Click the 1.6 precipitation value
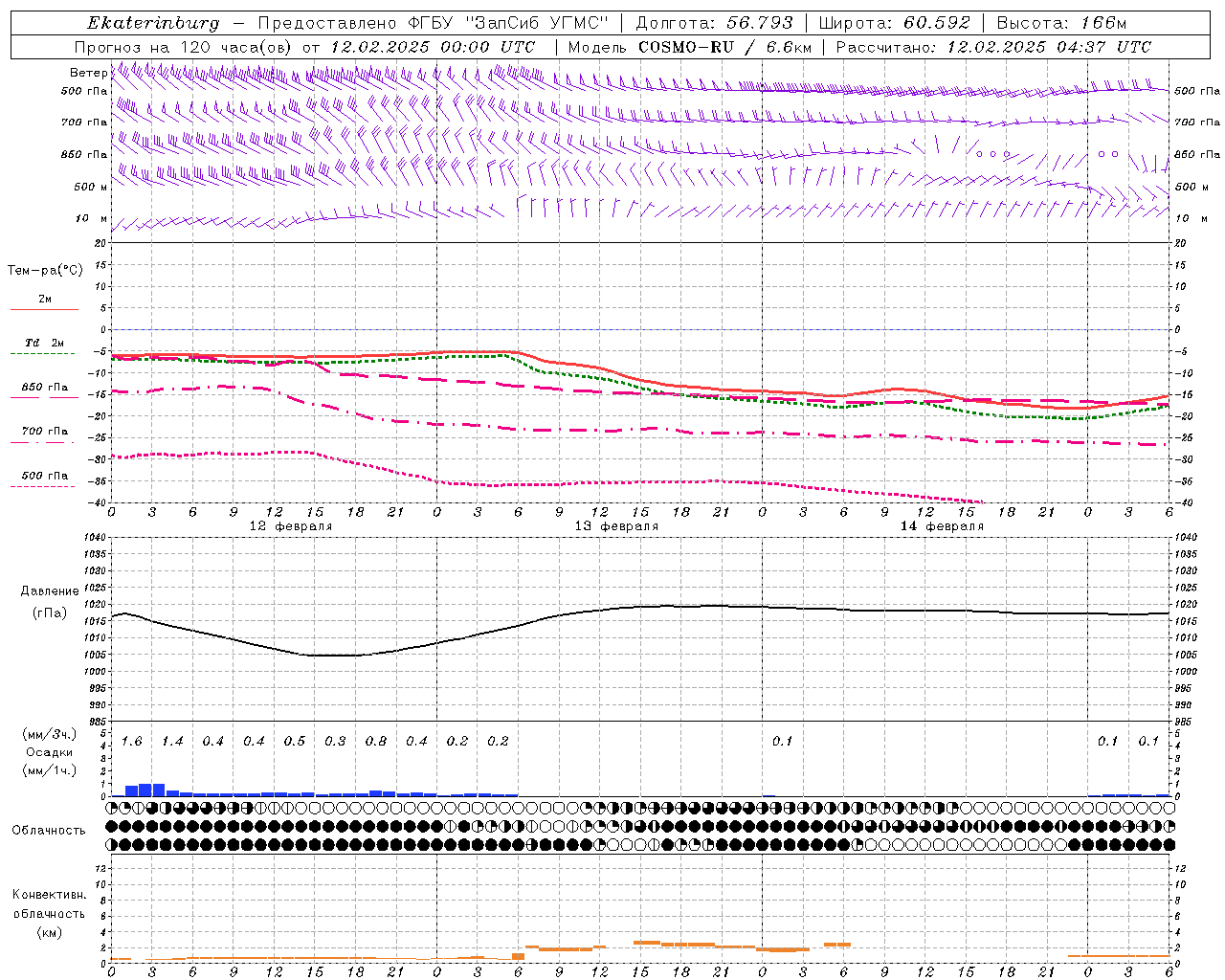Image resolution: width=1225 pixels, height=980 pixels. [132, 742]
